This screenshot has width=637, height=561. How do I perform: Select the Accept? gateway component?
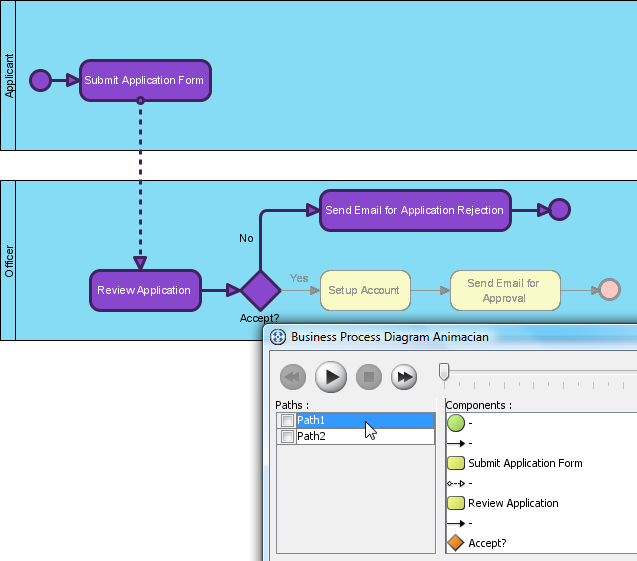click(x=487, y=543)
